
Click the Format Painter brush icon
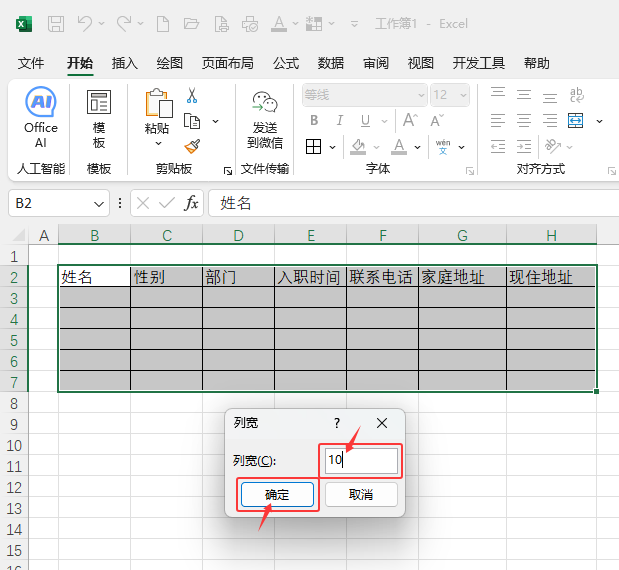(x=192, y=146)
